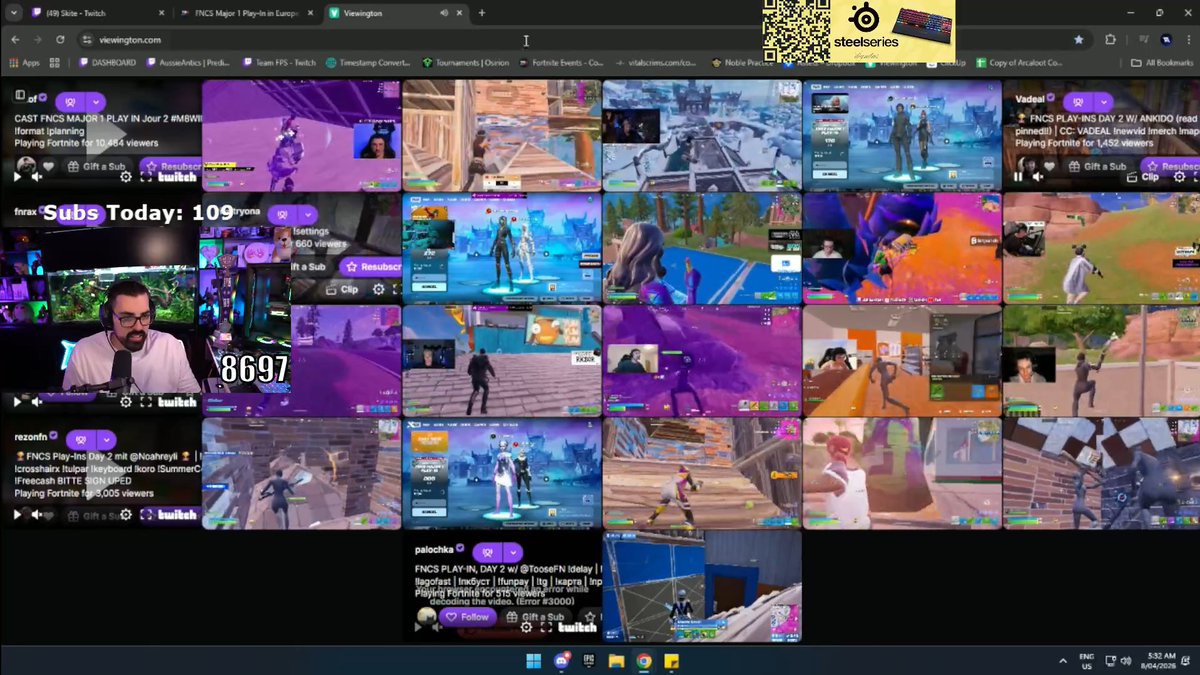
Task: Open the Timestamp Converter bookmark
Action: click(368, 62)
